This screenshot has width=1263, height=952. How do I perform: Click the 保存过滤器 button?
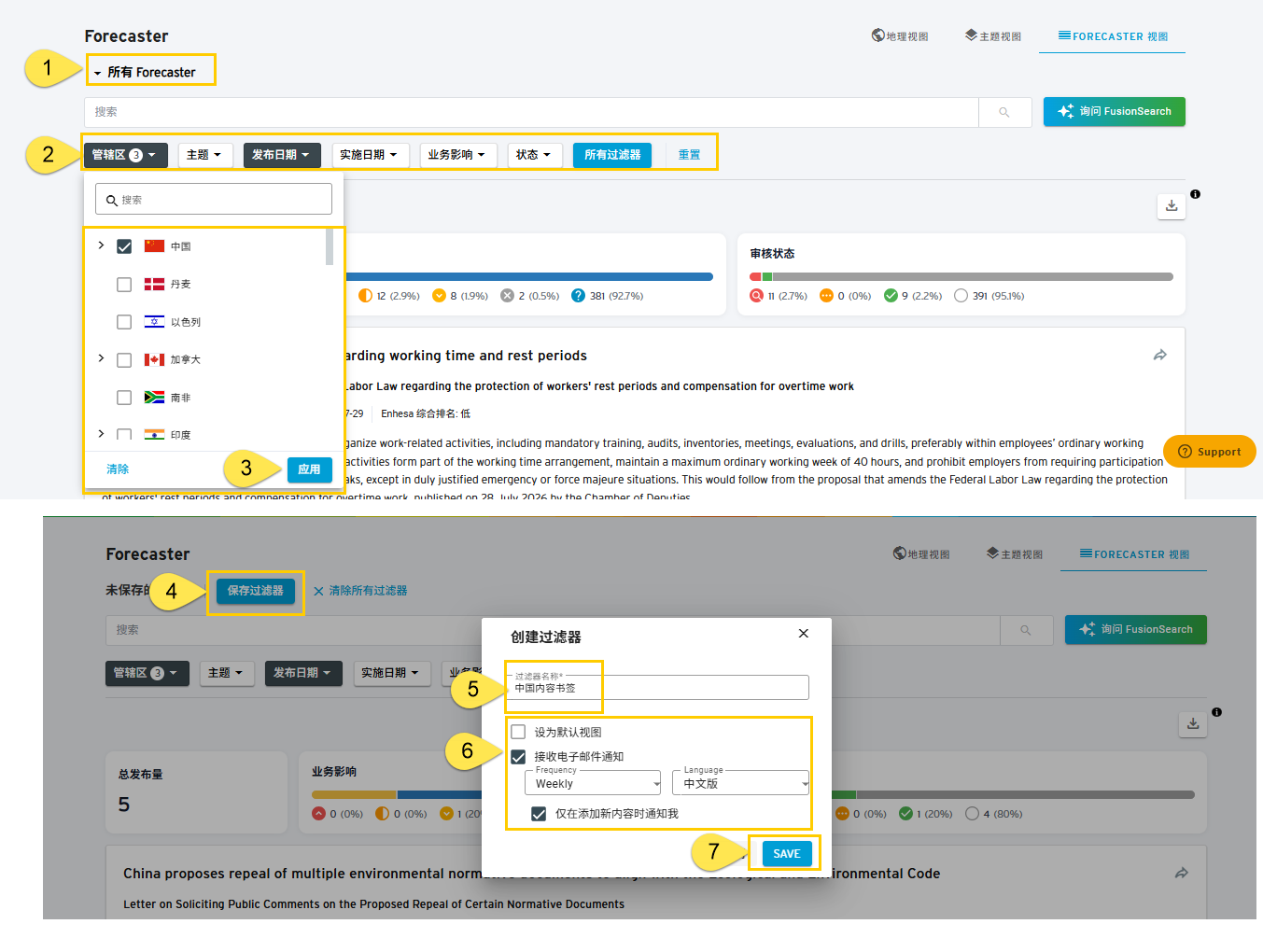[x=256, y=591]
